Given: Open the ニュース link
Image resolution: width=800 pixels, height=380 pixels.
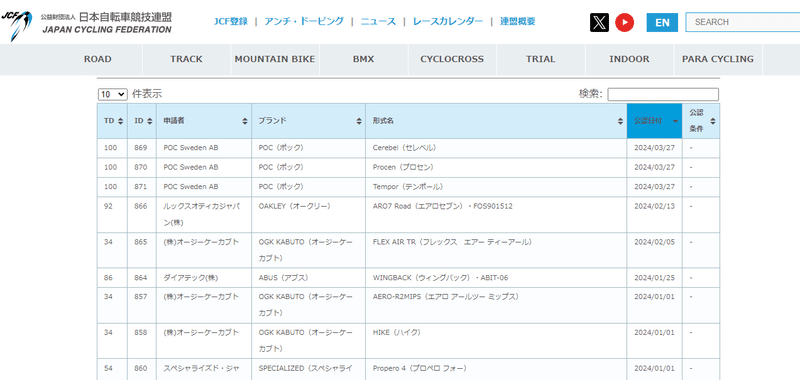Looking at the screenshot, I should (x=378, y=21).
